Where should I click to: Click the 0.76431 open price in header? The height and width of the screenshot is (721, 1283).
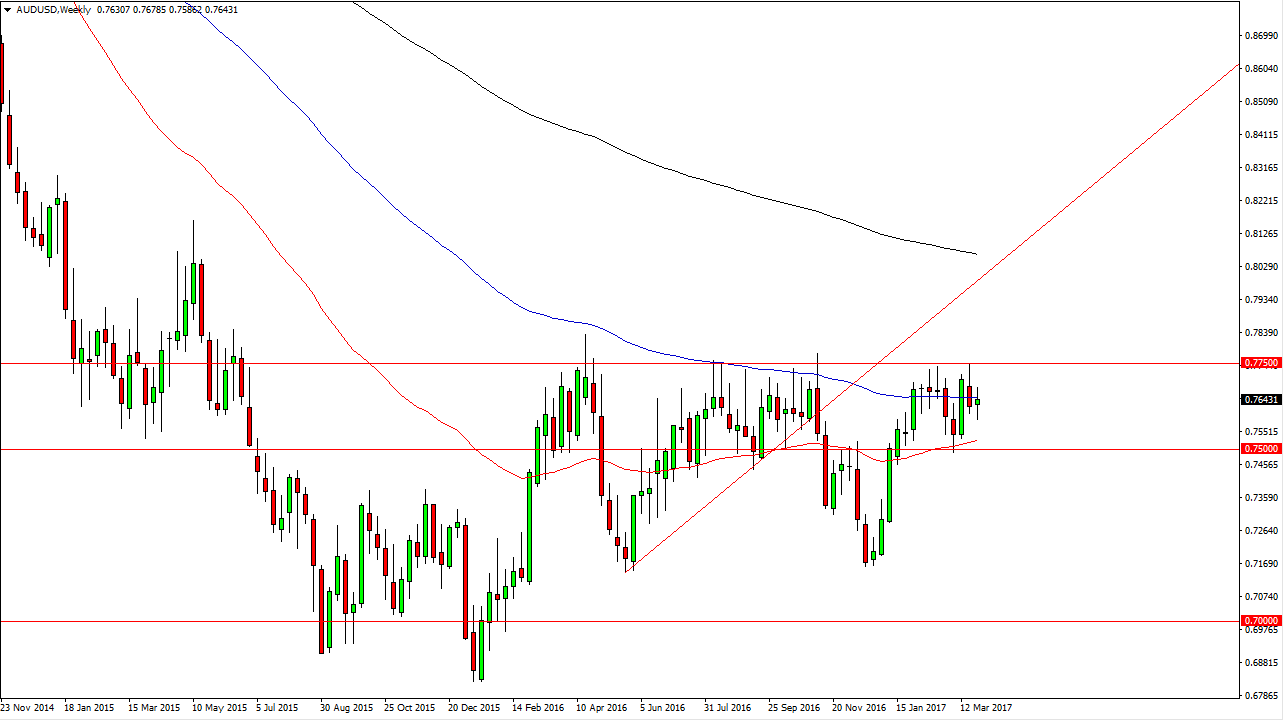click(221, 10)
